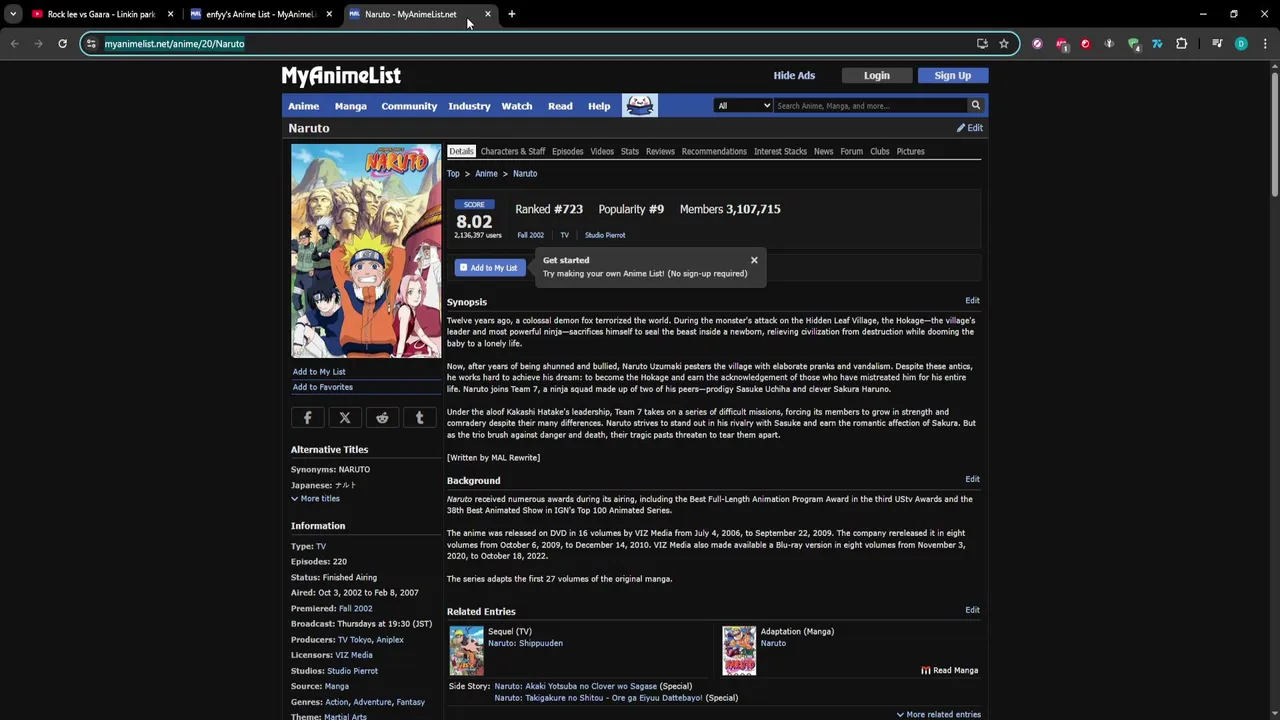Edit the Synopsis section
The width and height of the screenshot is (1280, 720).
(x=972, y=300)
